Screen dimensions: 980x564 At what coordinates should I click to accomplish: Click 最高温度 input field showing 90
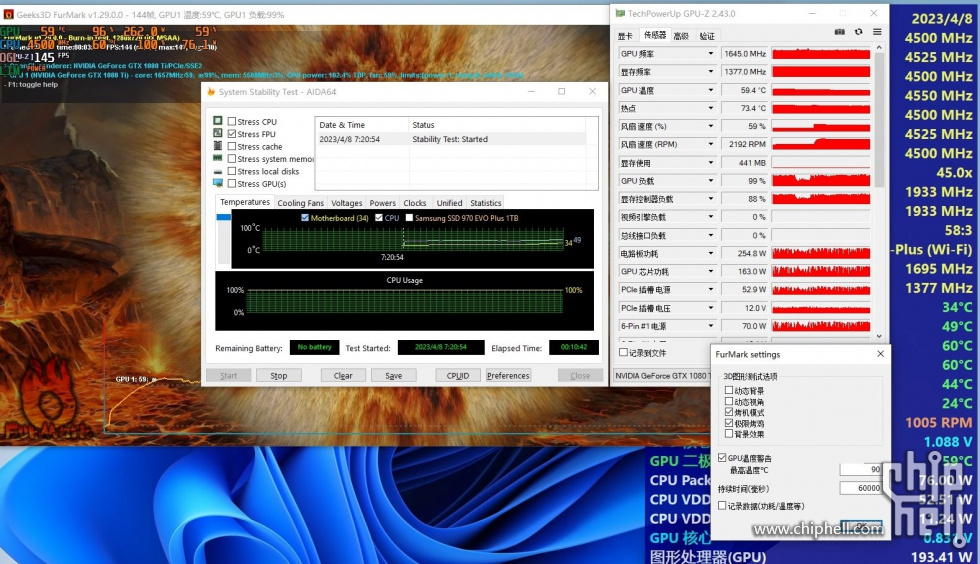click(860, 469)
